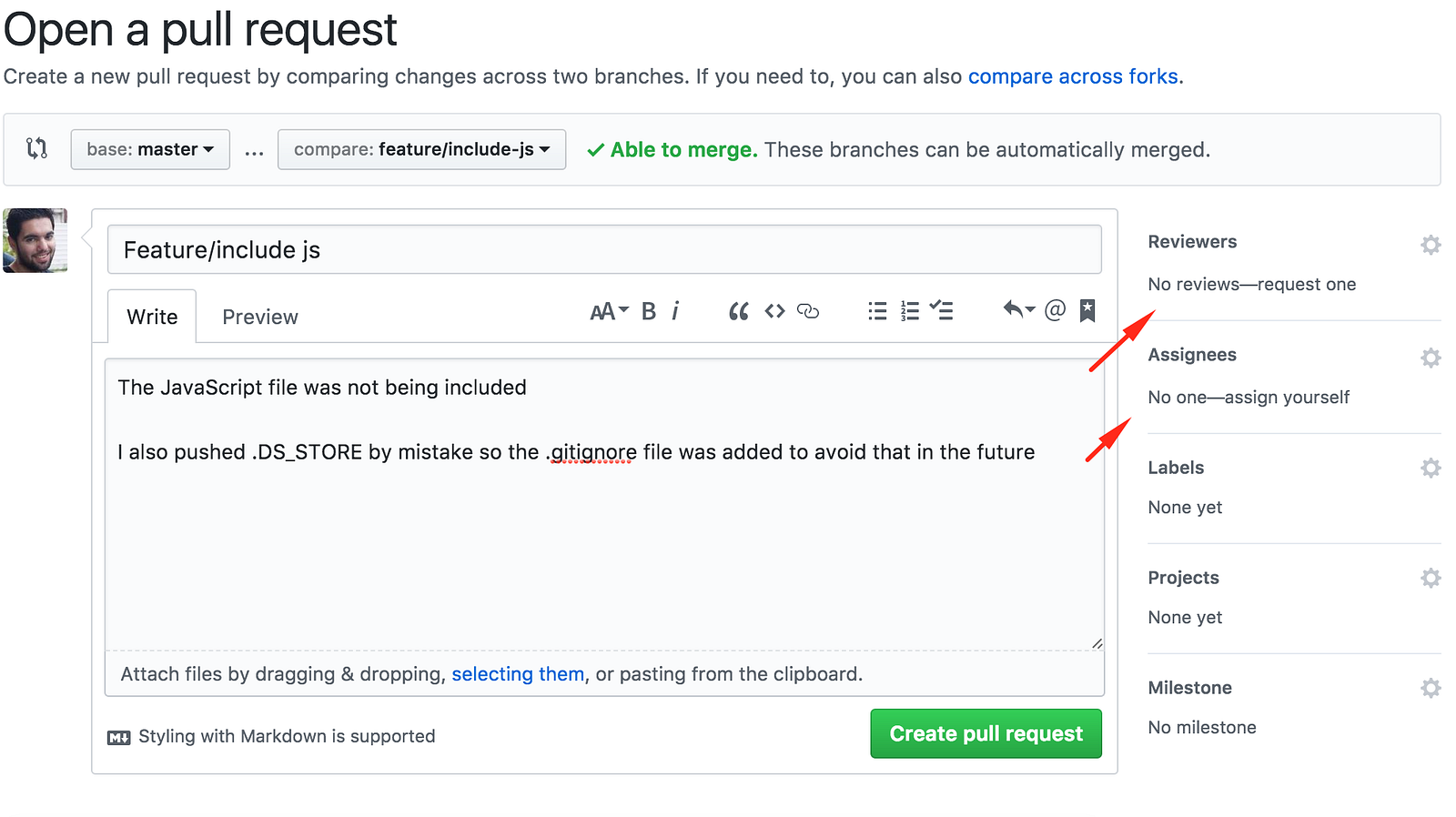Click the pull request title field
Viewport: 1456px width, 817px height.
pos(604,250)
